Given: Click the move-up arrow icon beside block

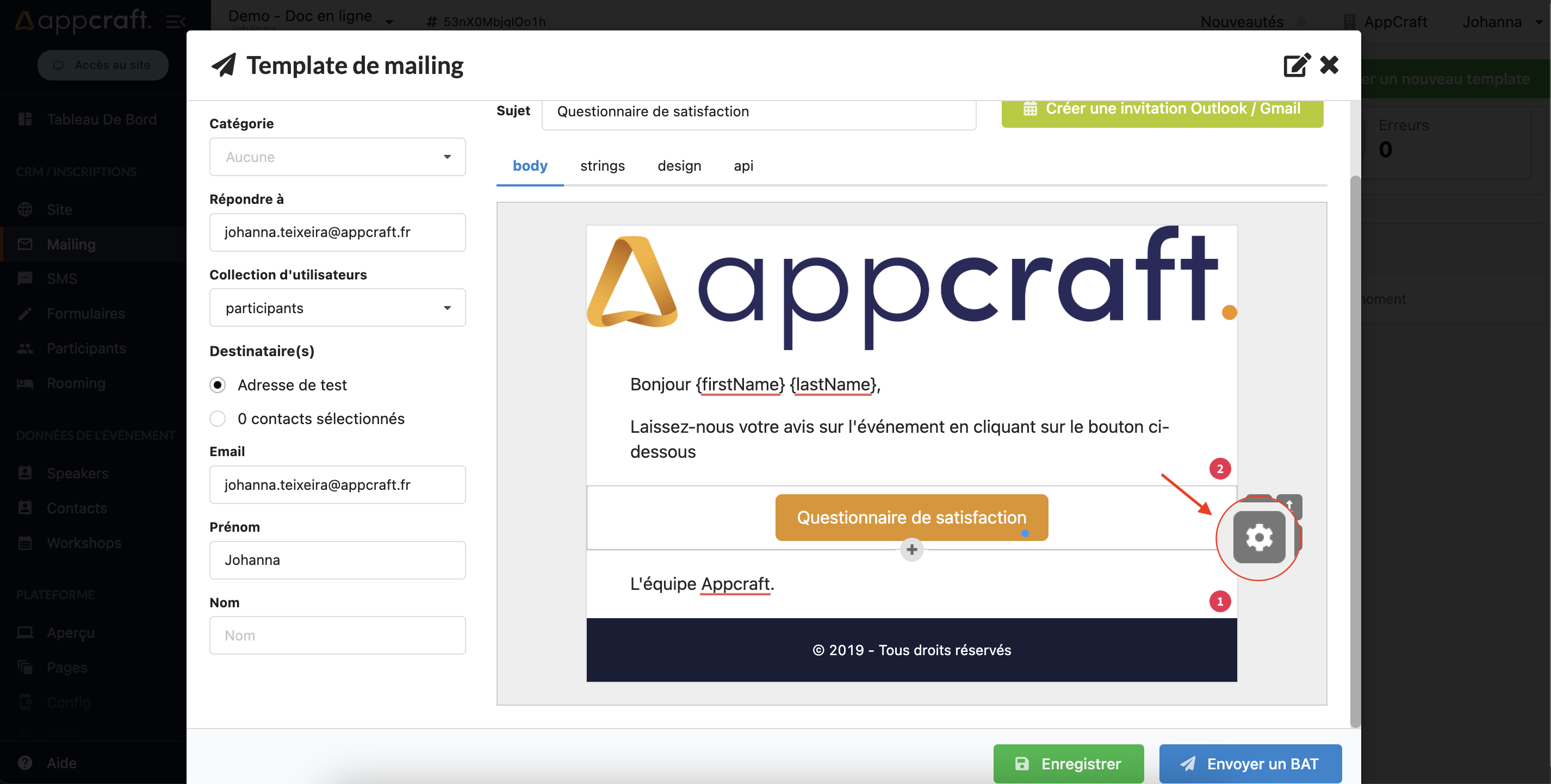Looking at the screenshot, I should click(1290, 504).
